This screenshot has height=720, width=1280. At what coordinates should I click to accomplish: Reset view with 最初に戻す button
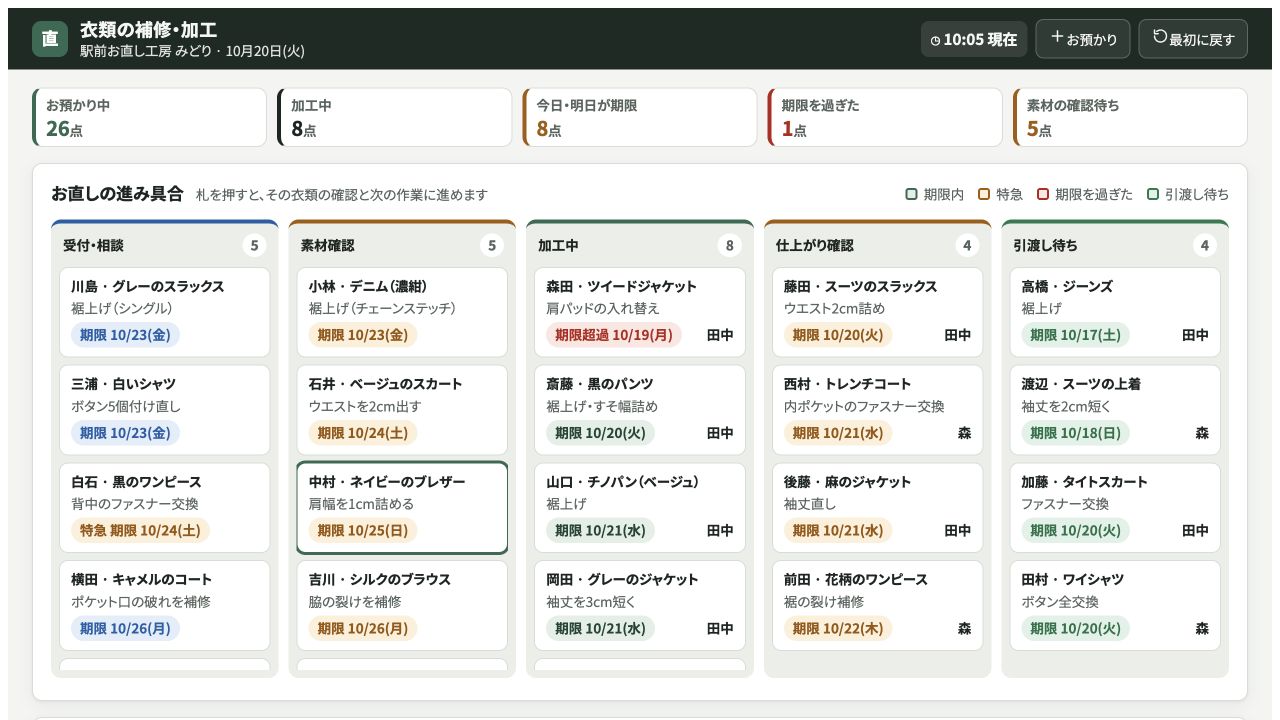tap(1193, 39)
